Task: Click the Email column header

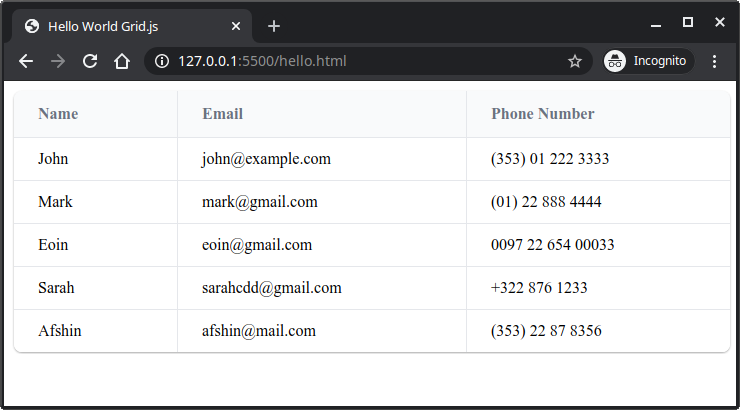Action: [222, 114]
